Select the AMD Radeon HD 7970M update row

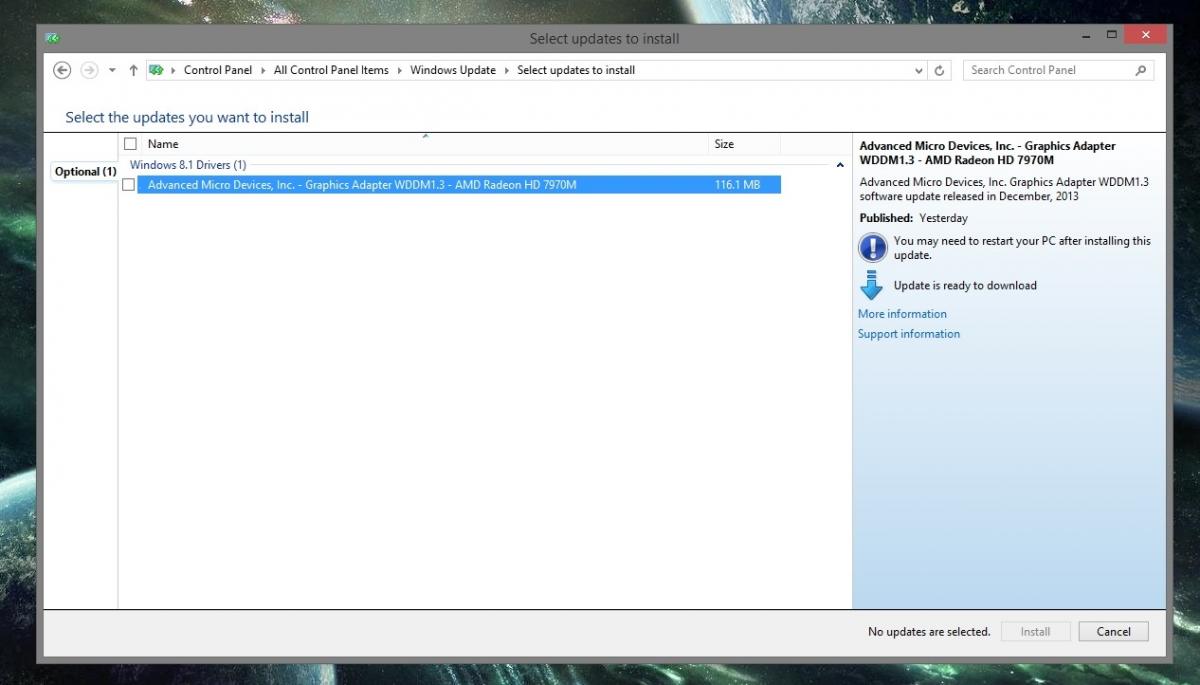tap(459, 185)
